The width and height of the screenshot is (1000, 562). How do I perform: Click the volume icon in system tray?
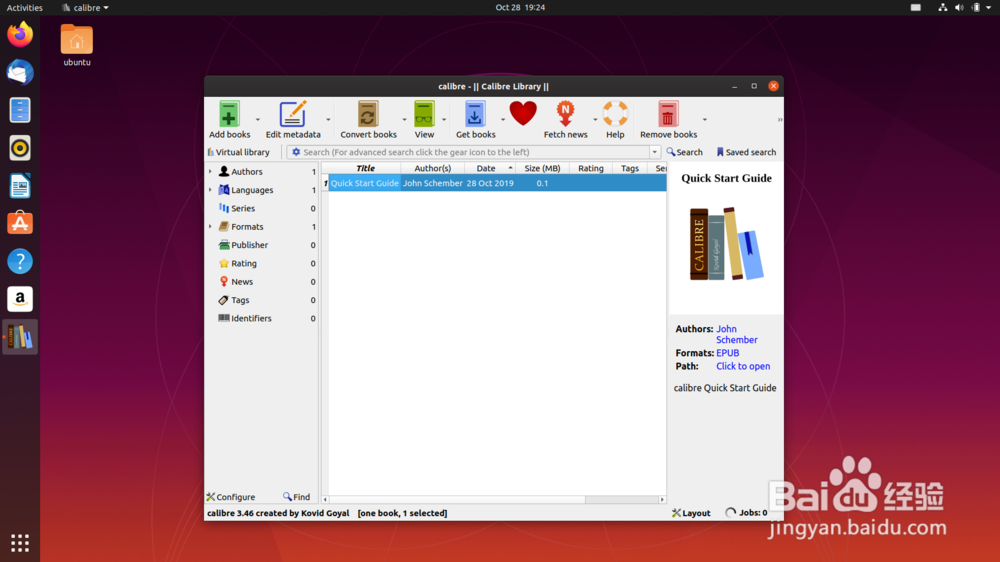959,8
